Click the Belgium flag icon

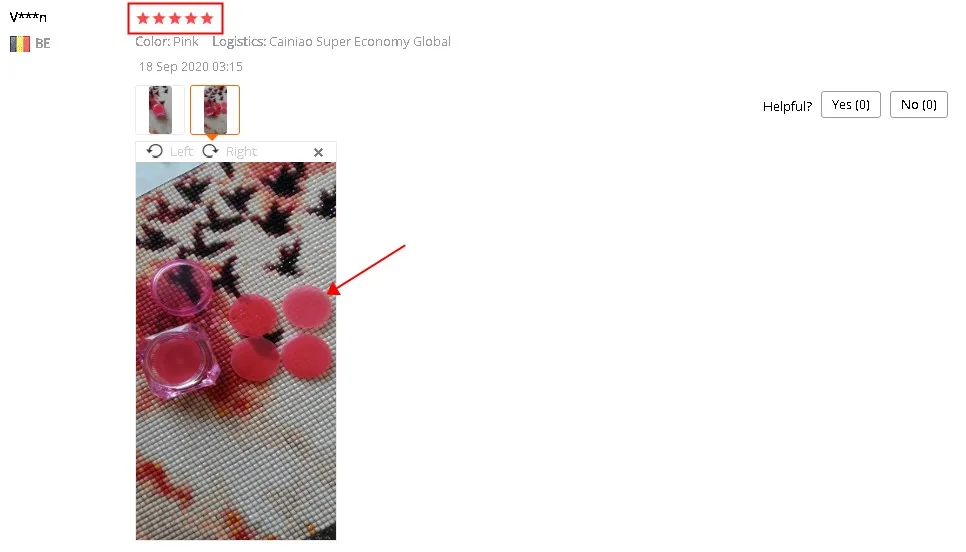pos(20,44)
